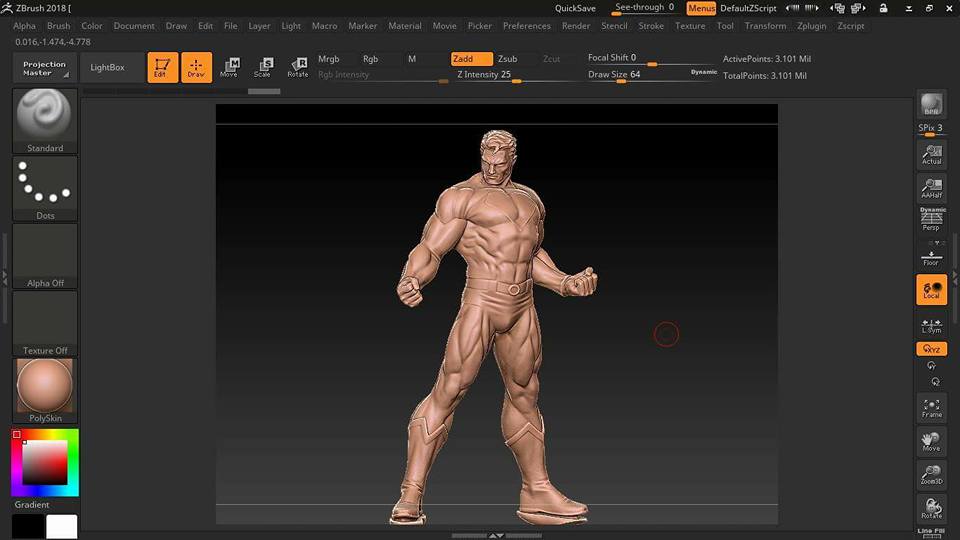The height and width of the screenshot is (540, 960).
Task: Toggle the Menus button
Action: (701, 8)
